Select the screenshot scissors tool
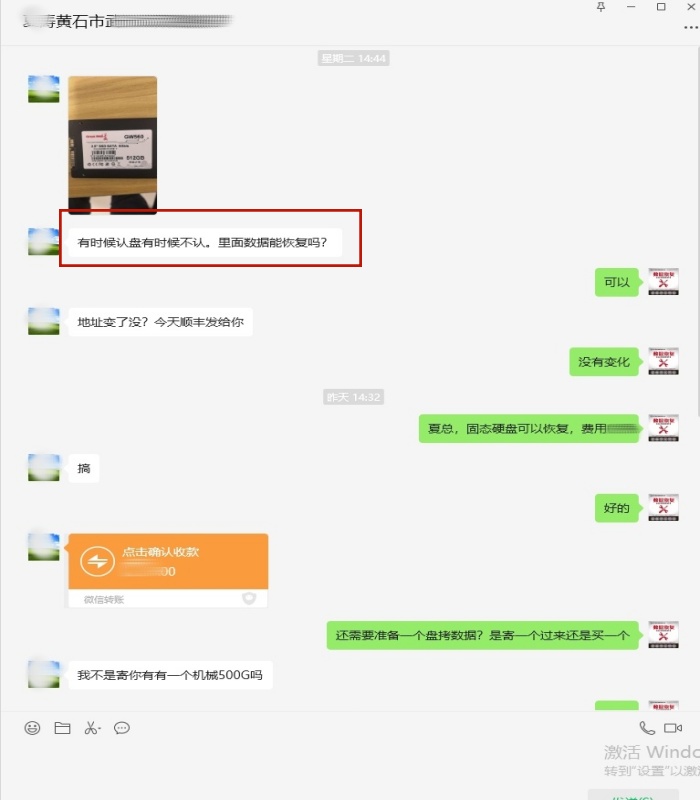Image resolution: width=700 pixels, height=800 pixels. (90, 728)
